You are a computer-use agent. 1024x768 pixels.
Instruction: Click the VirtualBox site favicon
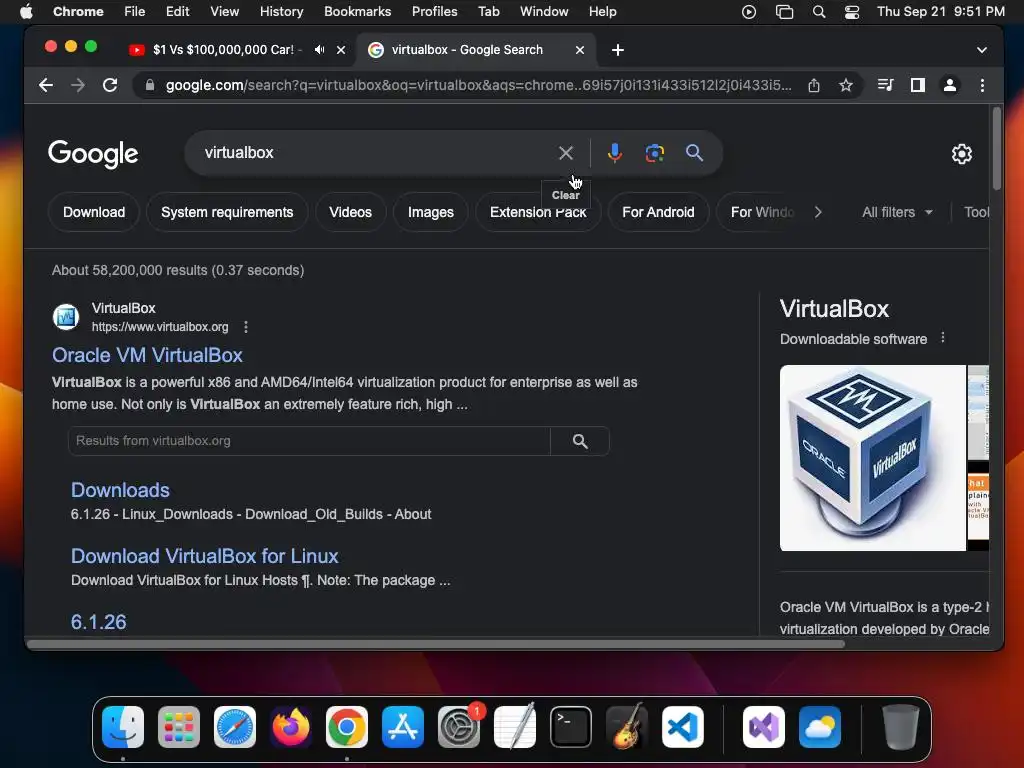(x=66, y=317)
